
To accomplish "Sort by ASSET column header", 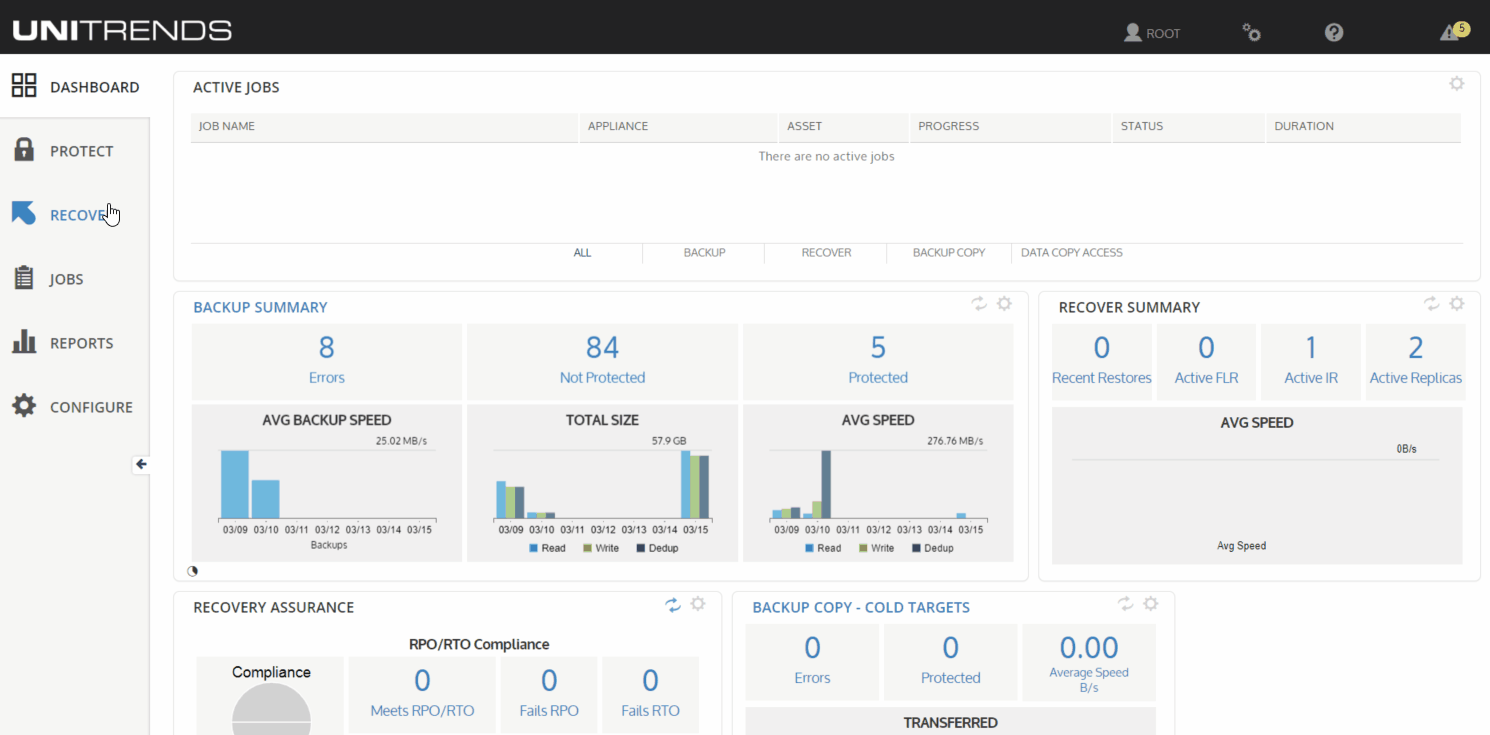I will [844, 127].
